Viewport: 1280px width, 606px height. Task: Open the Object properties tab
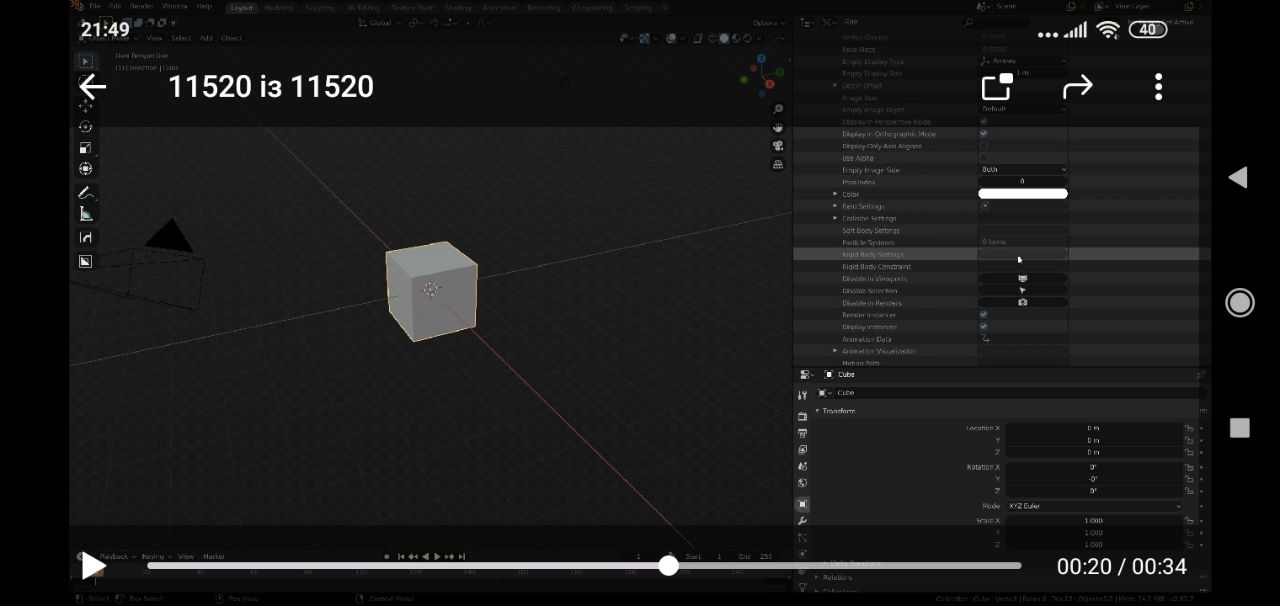(x=802, y=504)
